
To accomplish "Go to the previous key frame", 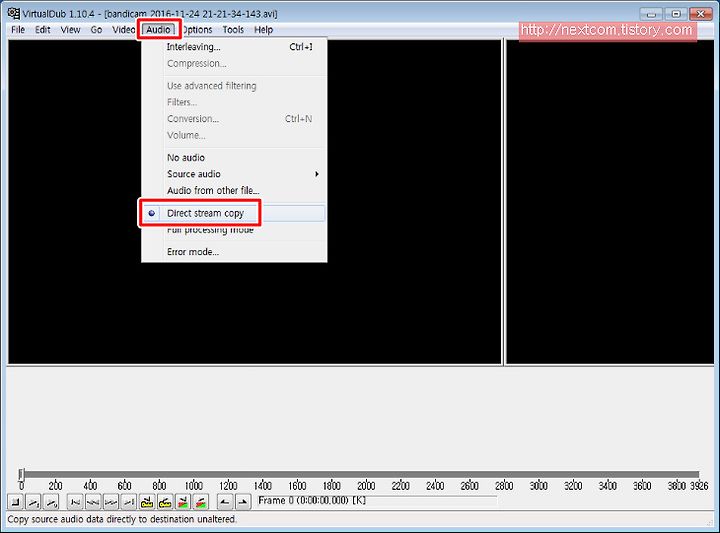I will tap(146, 502).
